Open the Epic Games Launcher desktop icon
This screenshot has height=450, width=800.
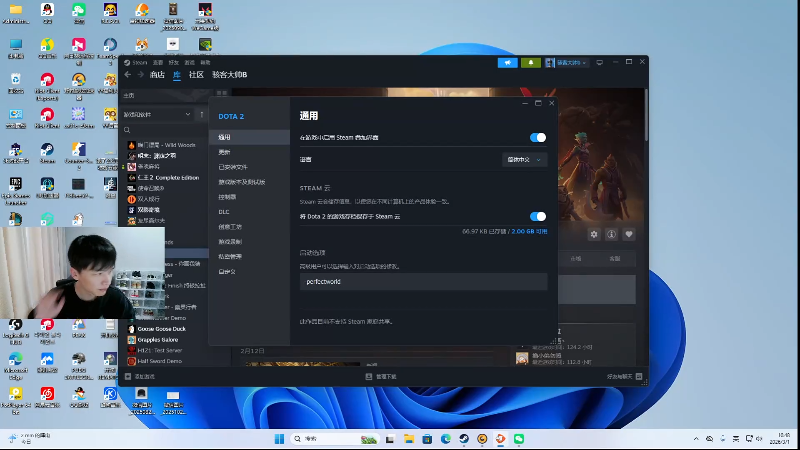tap(15, 190)
